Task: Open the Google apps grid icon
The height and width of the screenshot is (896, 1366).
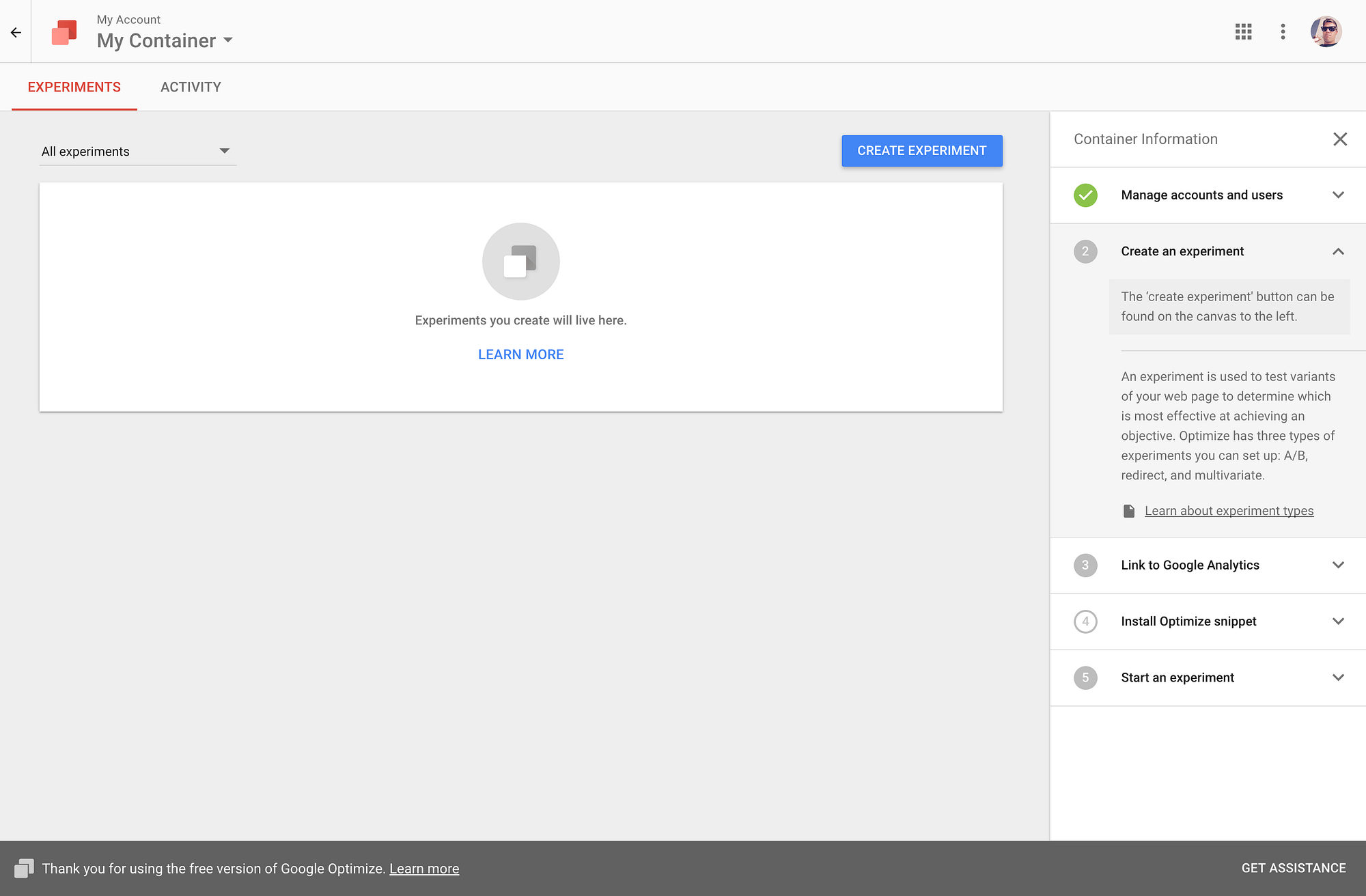Action: tap(1243, 31)
